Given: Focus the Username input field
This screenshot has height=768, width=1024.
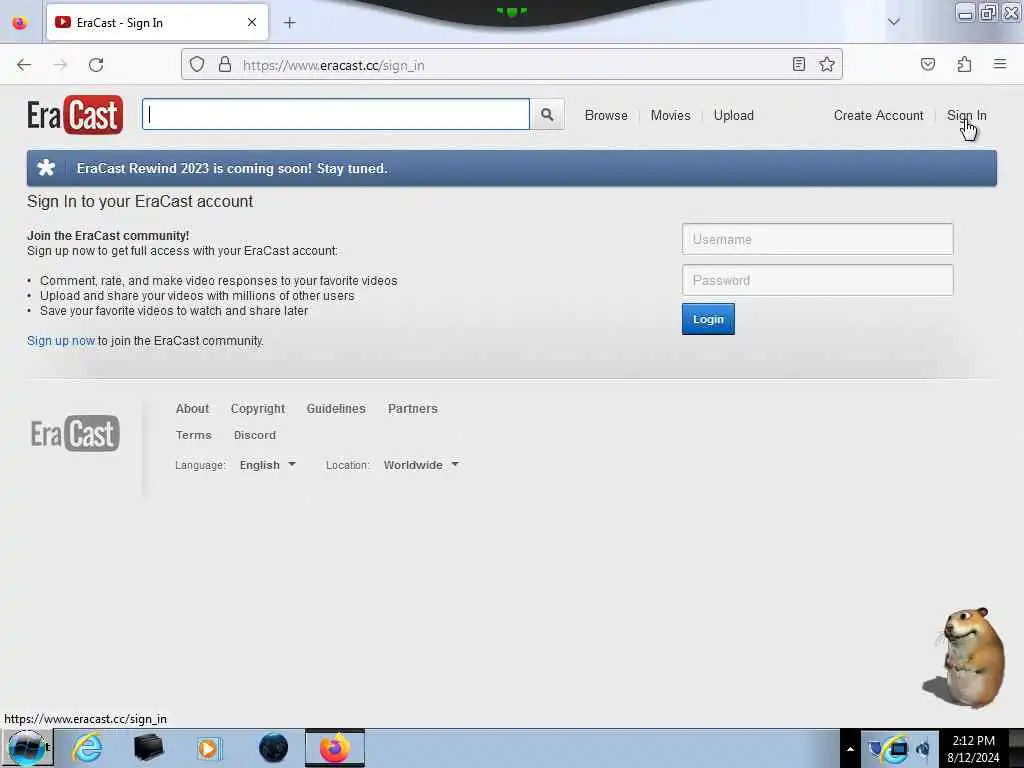Looking at the screenshot, I should click(x=818, y=240).
